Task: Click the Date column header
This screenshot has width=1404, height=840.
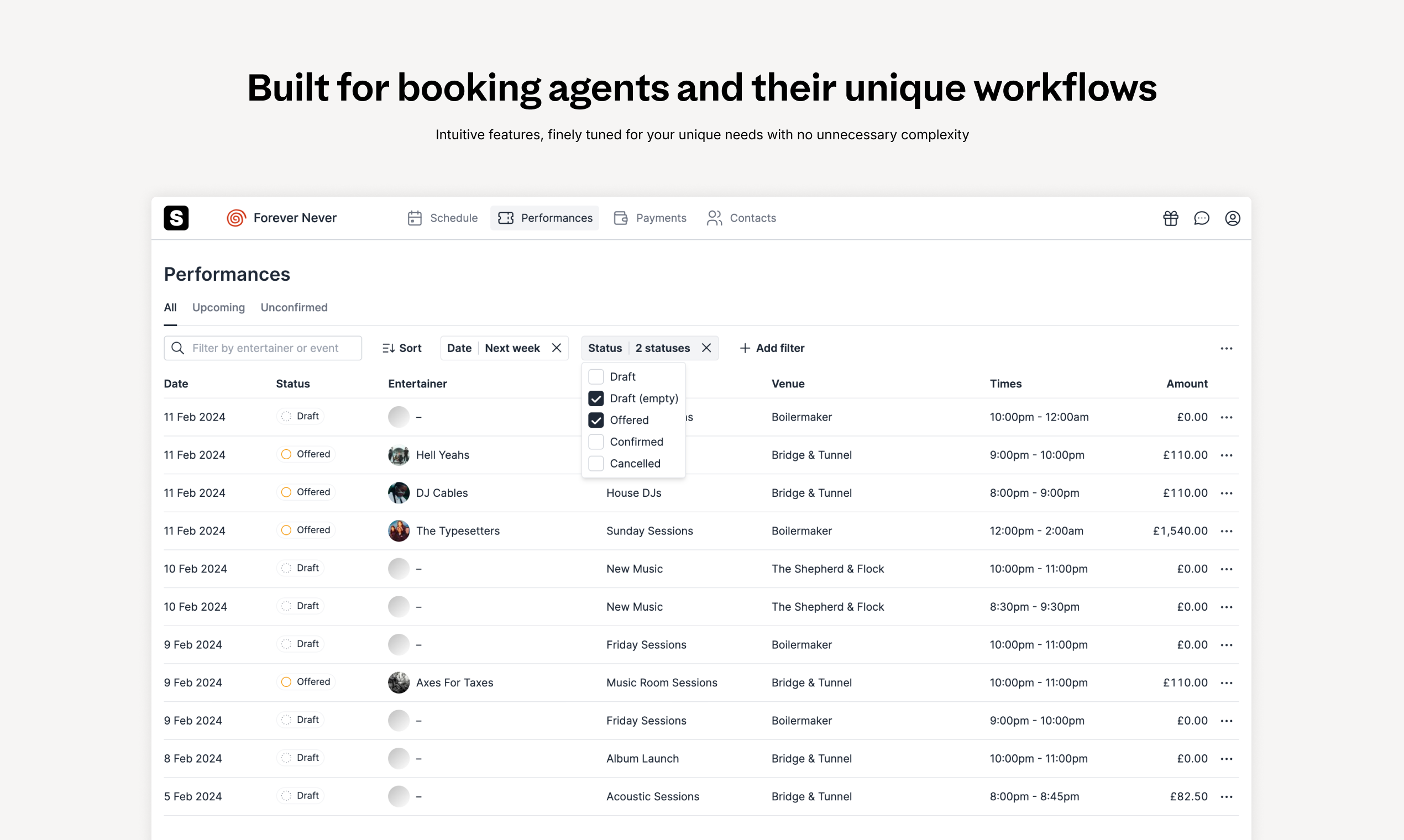Action: click(176, 384)
